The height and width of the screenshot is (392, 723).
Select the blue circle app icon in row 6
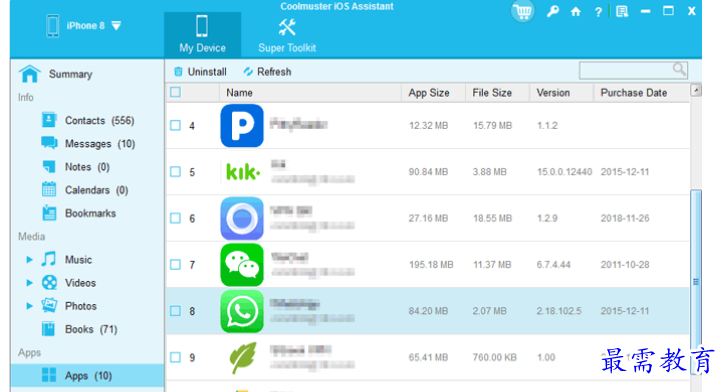(x=242, y=218)
